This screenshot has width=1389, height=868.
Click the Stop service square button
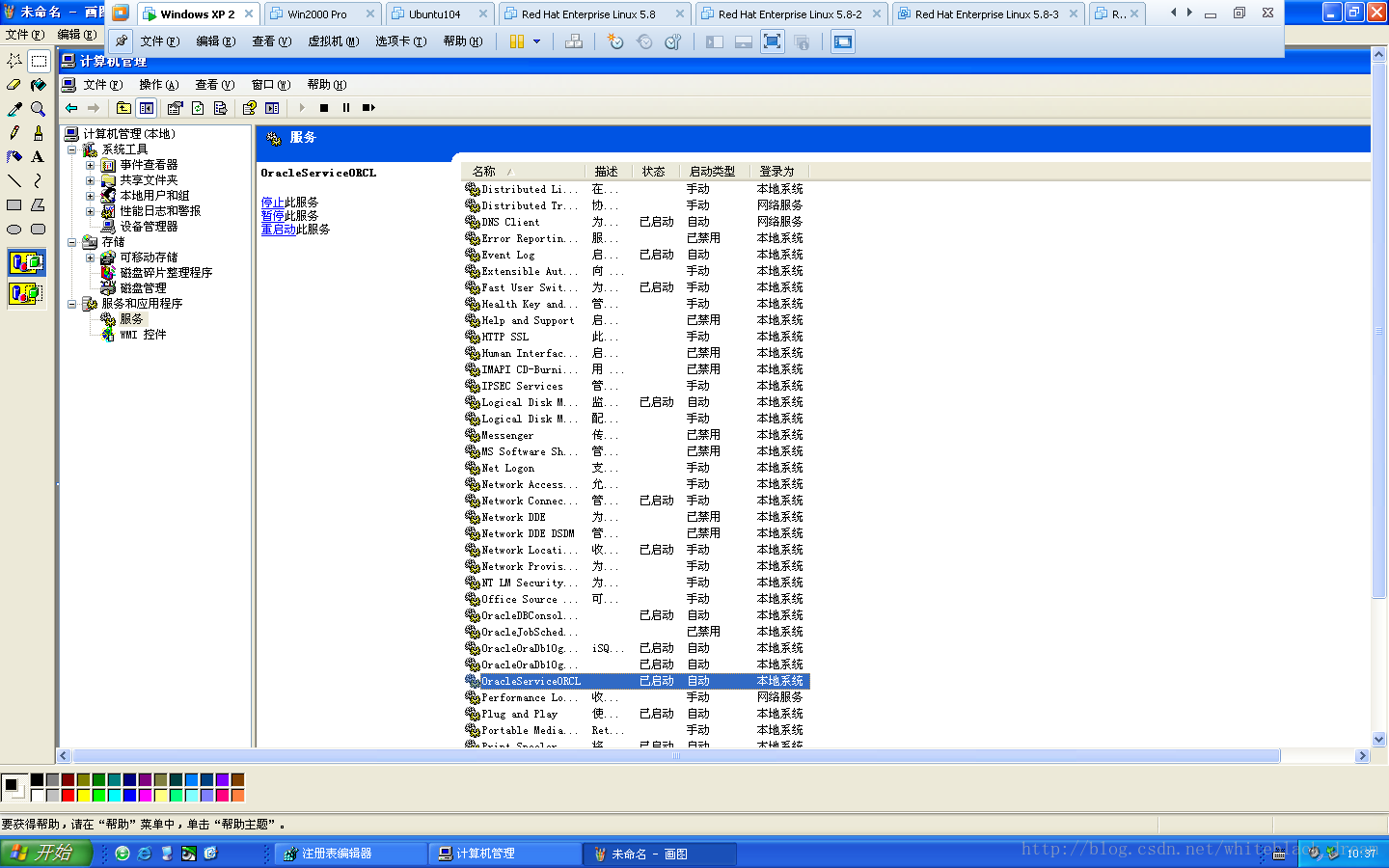pos(324,108)
